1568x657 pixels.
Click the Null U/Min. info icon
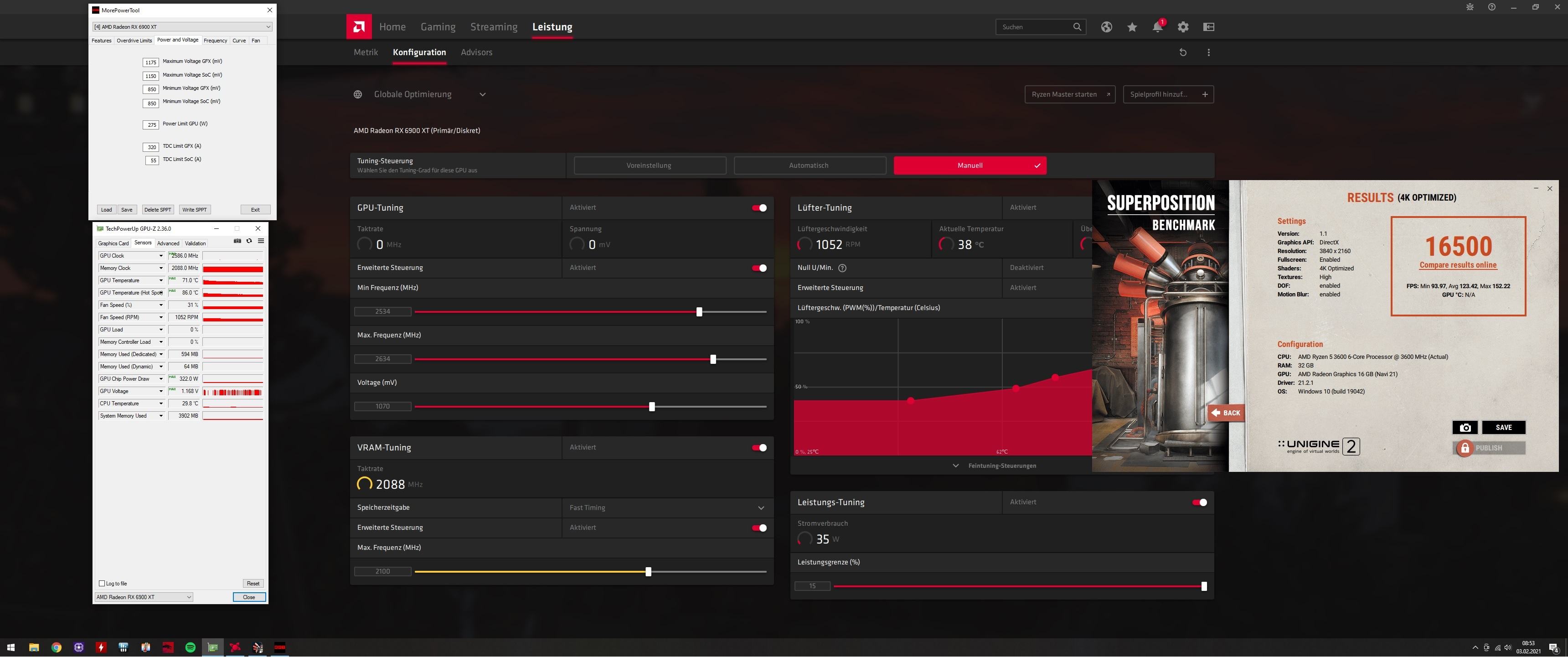[x=842, y=268]
